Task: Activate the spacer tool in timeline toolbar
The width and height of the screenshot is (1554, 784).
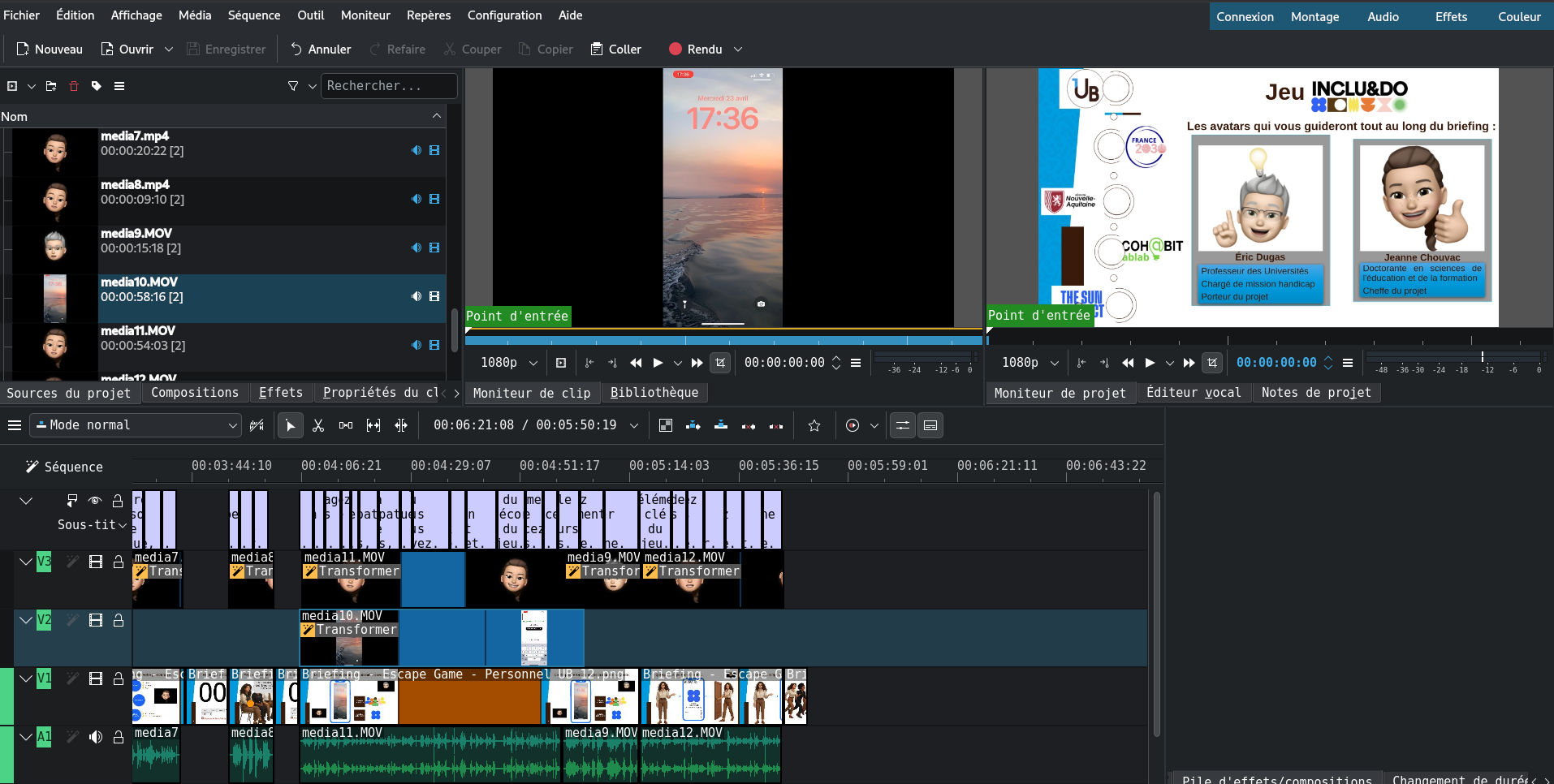Action: pyautogui.click(x=346, y=425)
